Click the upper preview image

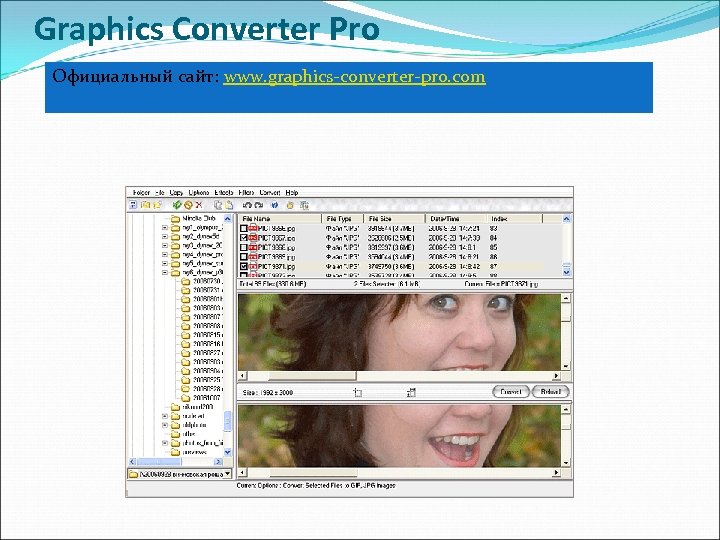coord(399,332)
